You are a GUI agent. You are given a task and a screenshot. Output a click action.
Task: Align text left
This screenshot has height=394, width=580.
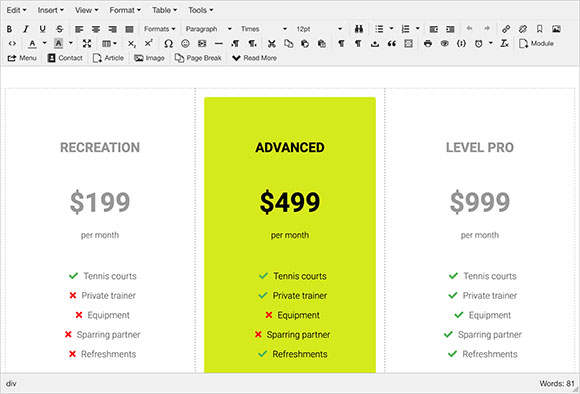(x=79, y=29)
